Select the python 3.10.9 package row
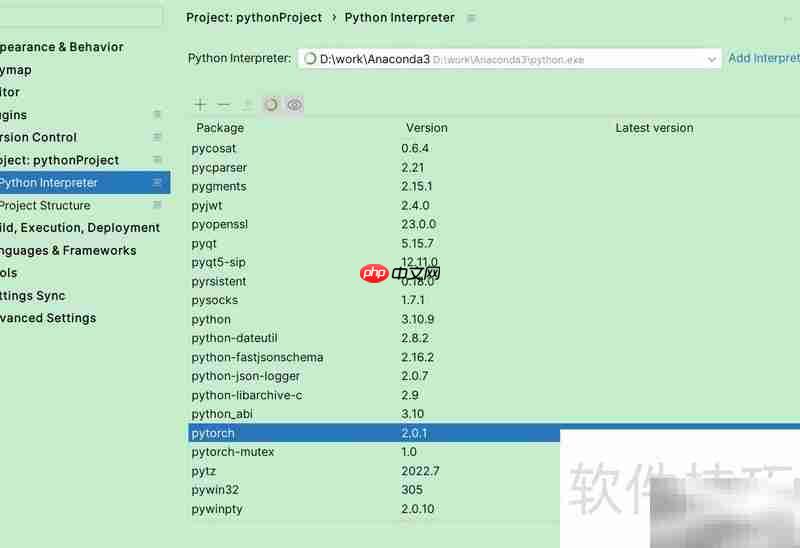Image resolution: width=800 pixels, height=548 pixels. (494, 319)
